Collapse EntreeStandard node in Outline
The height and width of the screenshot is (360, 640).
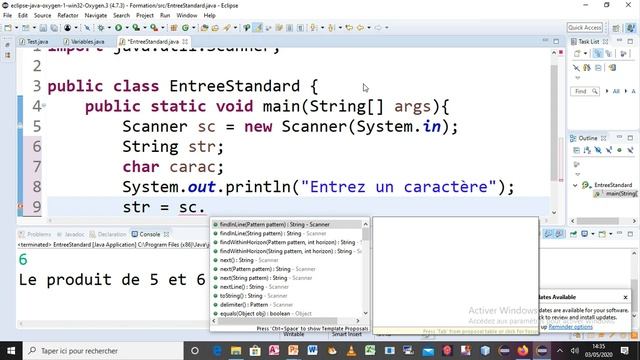pyautogui.click(x=575, y=185)
